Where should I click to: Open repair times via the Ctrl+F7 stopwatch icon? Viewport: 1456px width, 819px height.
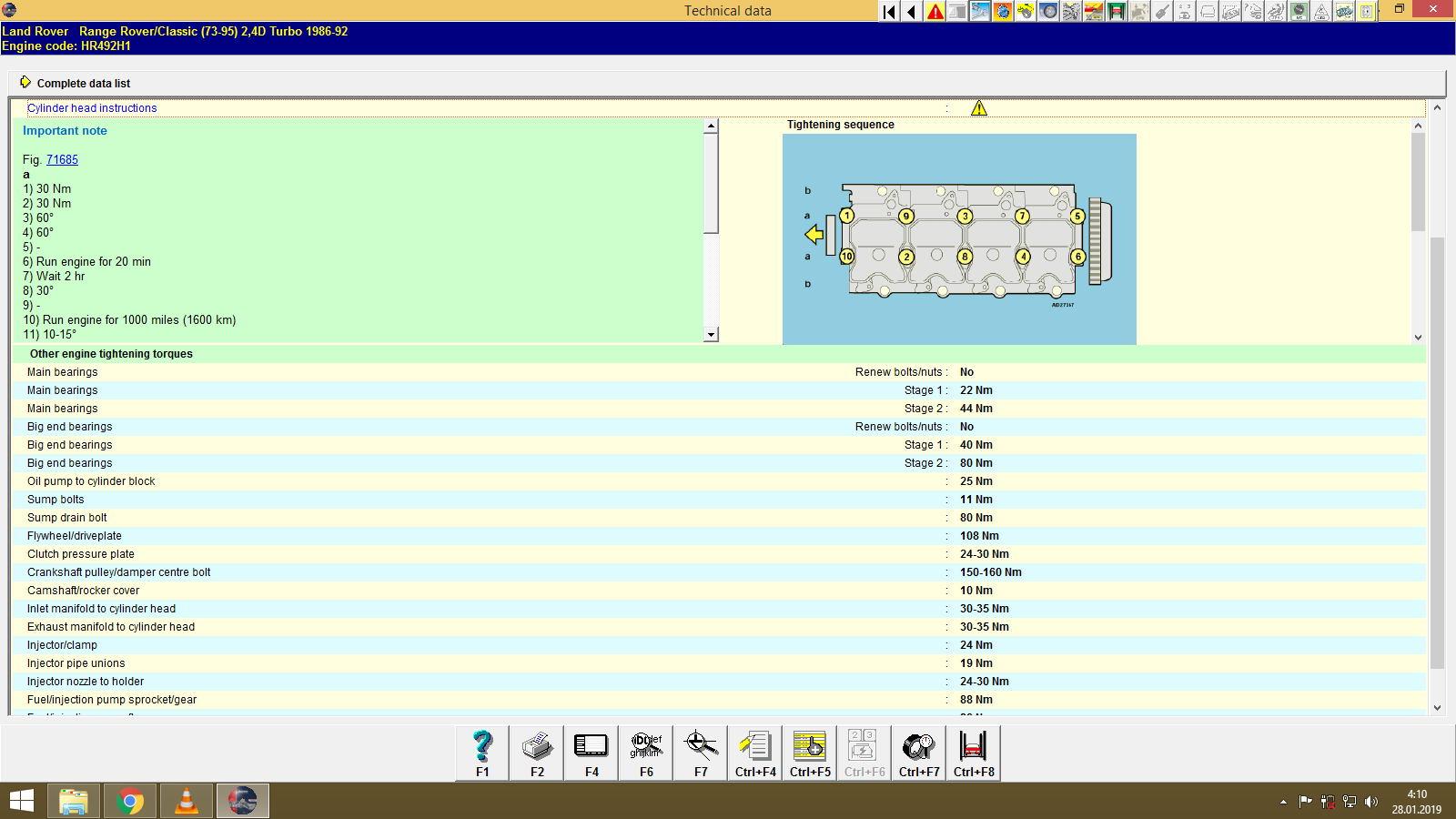(x=918, y=753)
